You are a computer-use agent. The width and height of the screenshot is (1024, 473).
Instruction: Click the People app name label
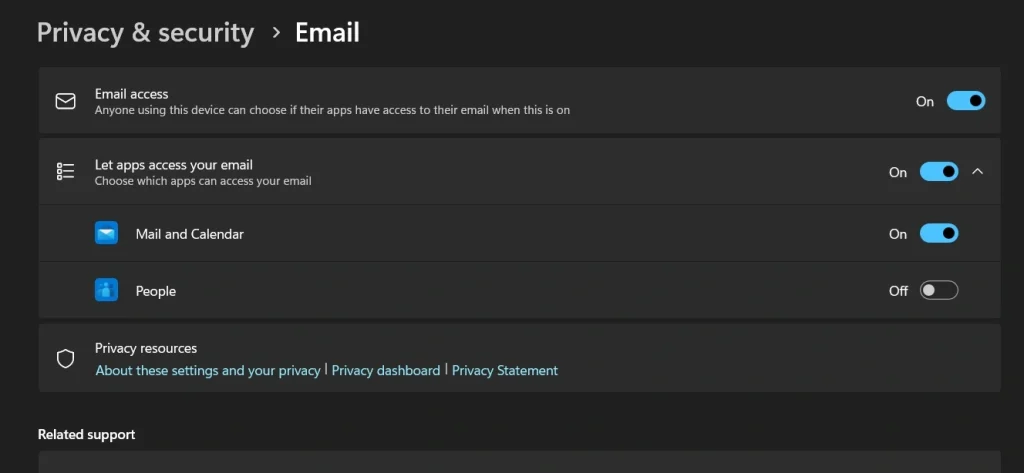coord(156,291)
